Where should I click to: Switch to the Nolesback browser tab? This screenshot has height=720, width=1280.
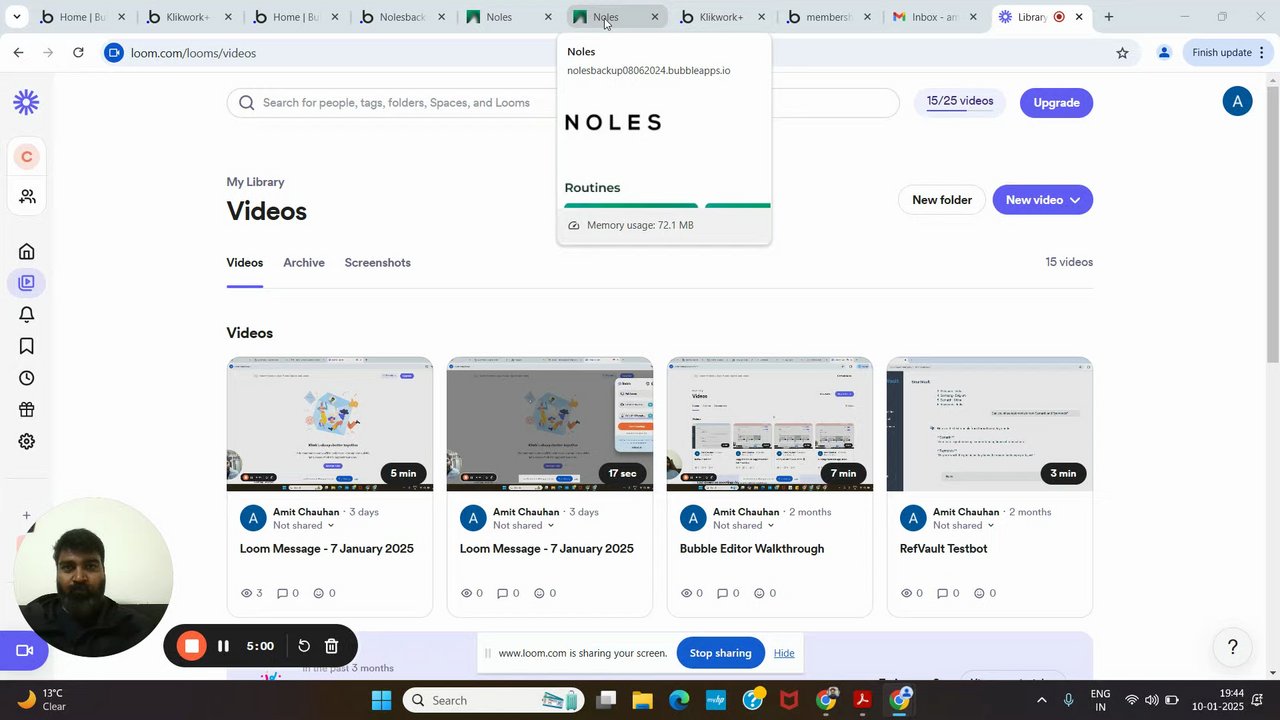402,17
